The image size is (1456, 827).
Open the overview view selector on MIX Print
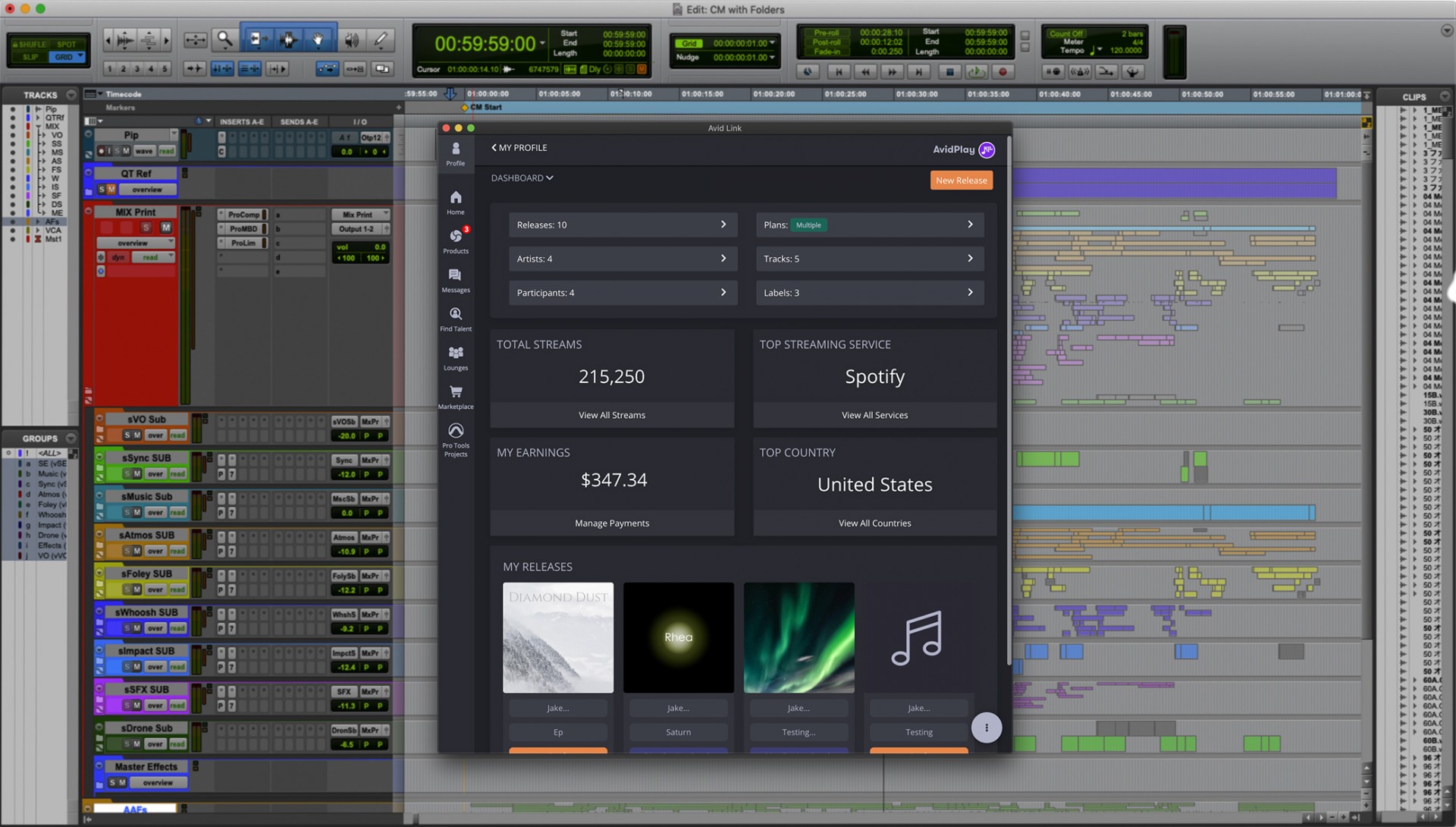point(135,242)
